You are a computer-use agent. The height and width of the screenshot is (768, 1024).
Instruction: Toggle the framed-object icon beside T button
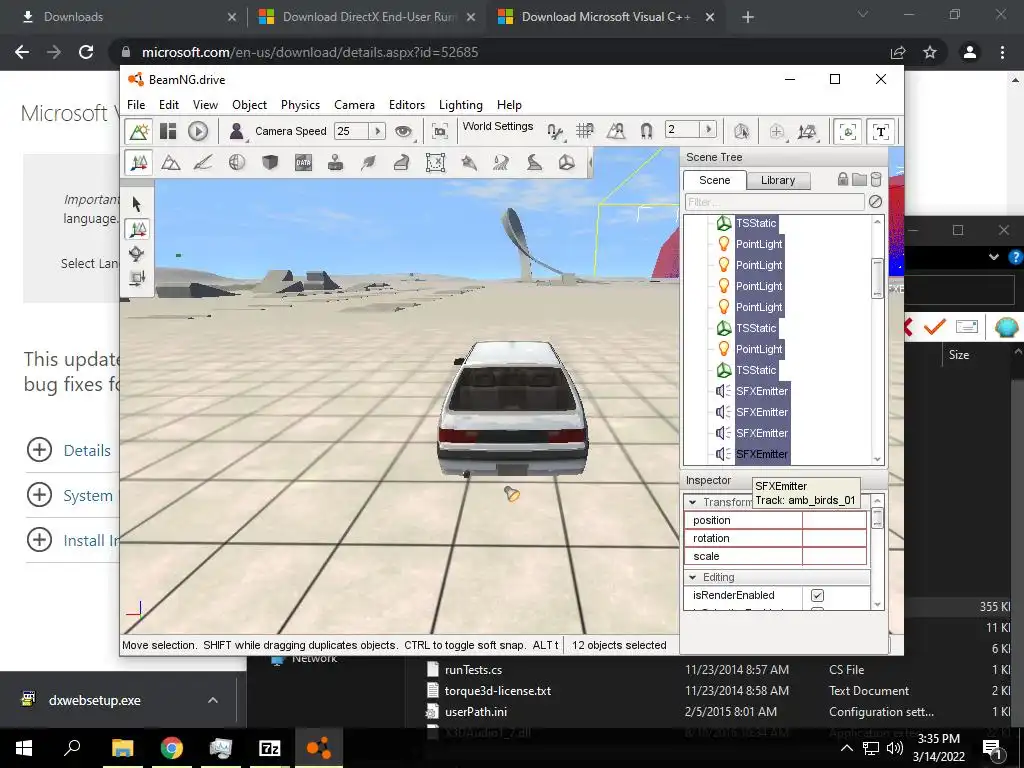pyautogui.click(x=848, y=132)
